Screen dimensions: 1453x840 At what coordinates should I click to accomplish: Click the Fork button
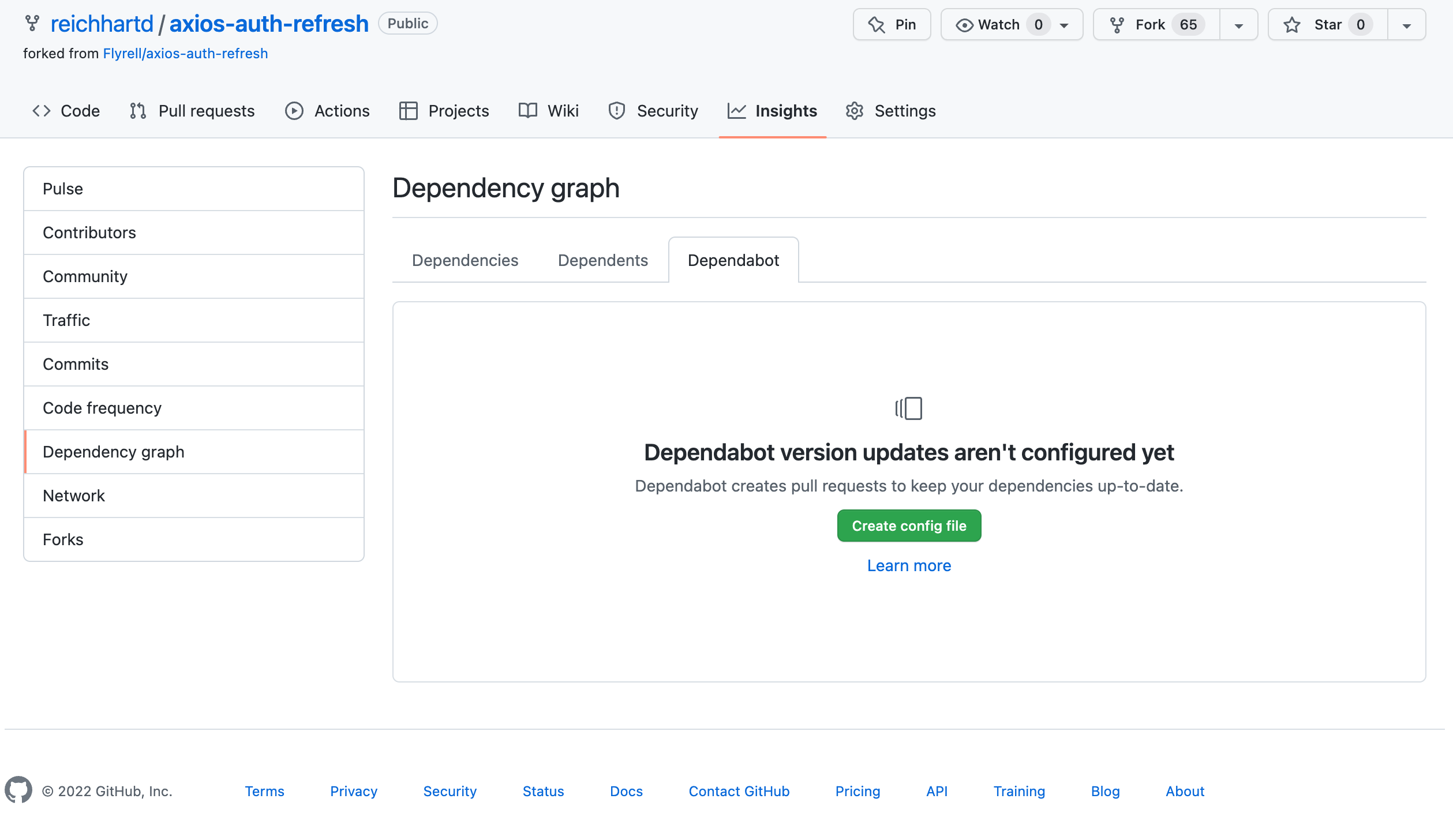1156,25
